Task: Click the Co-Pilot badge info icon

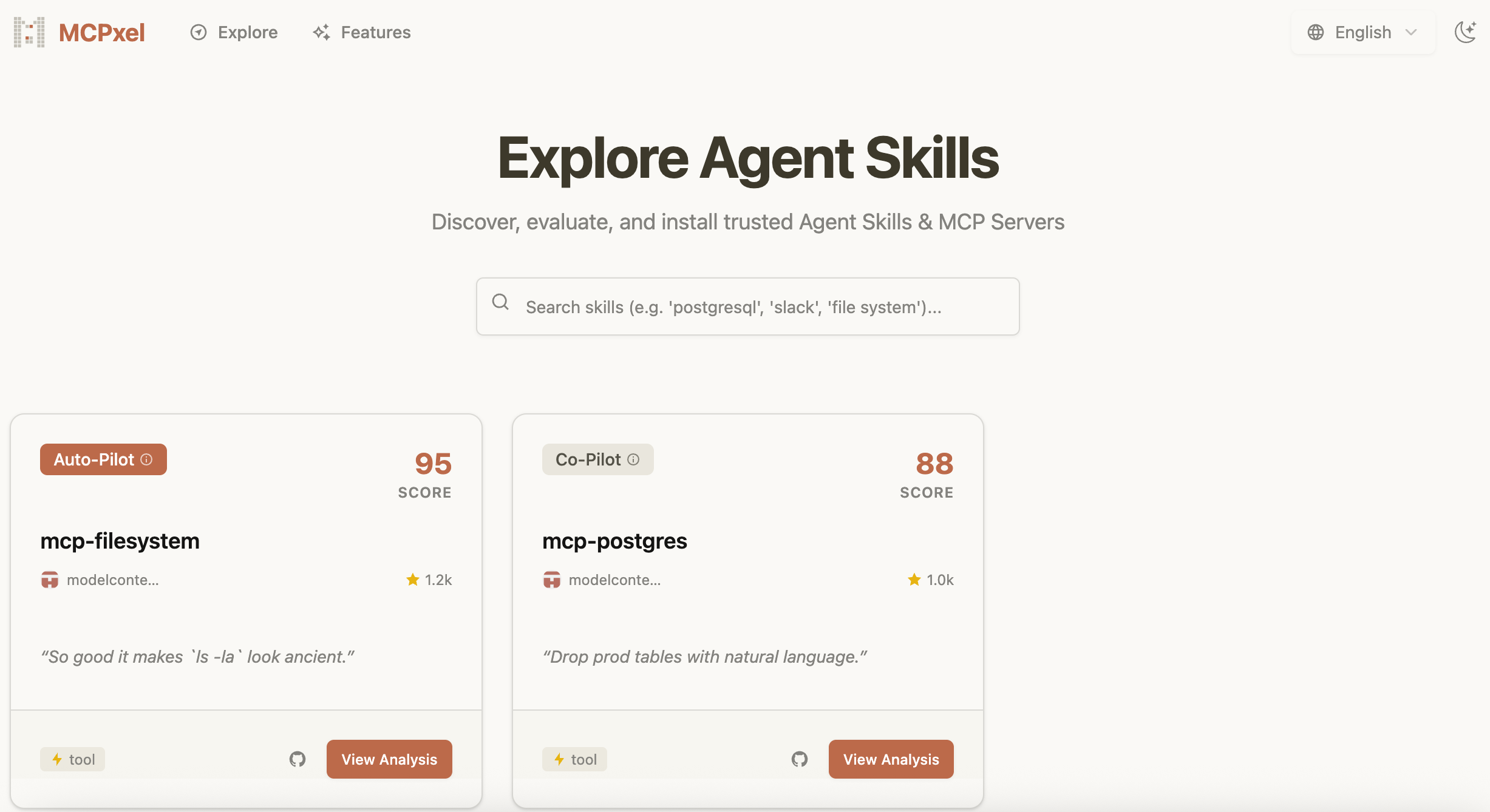Action: [x=633, y=459]
